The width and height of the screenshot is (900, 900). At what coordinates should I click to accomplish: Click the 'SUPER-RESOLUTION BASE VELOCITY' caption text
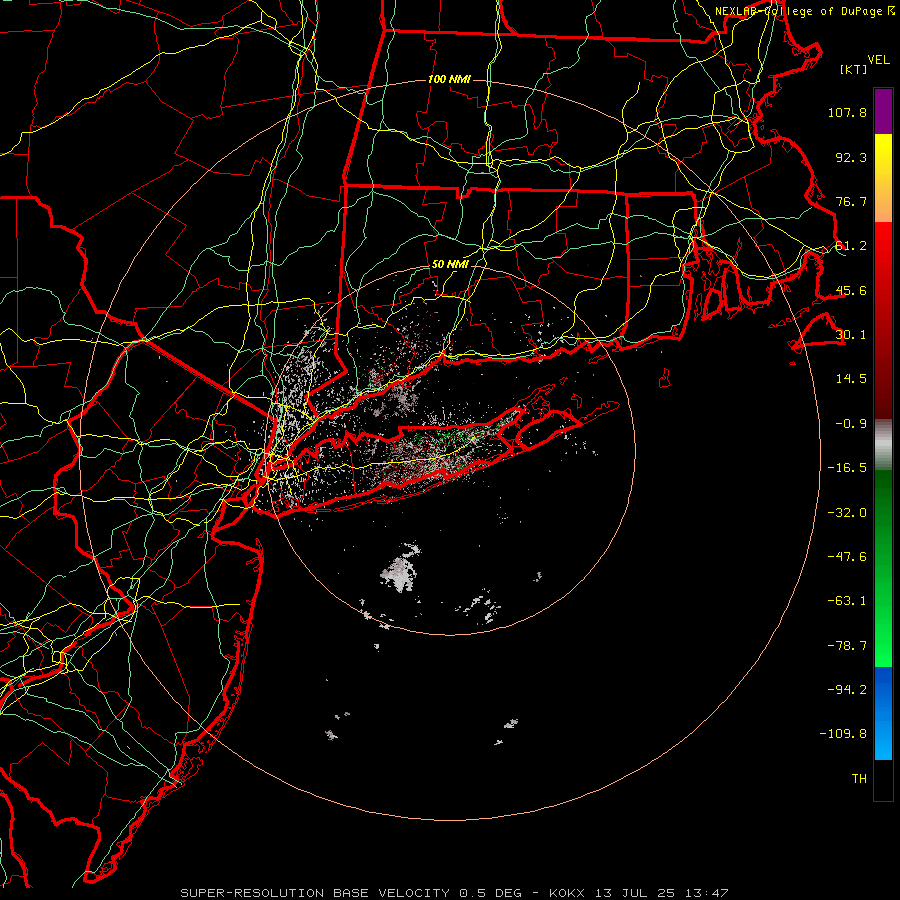pos(315,893)
